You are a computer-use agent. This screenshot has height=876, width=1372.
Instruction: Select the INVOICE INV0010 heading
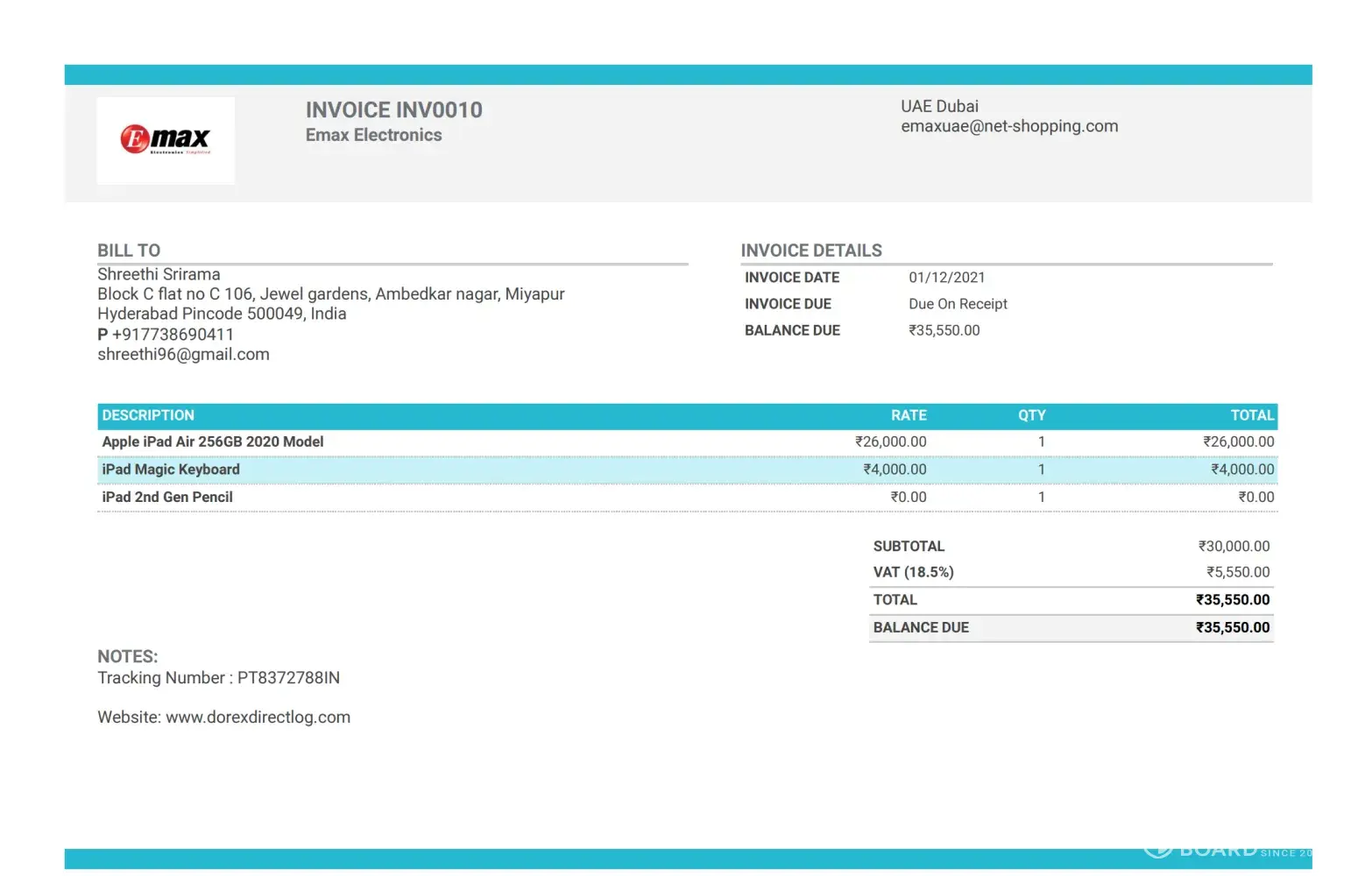click(393, 110)
